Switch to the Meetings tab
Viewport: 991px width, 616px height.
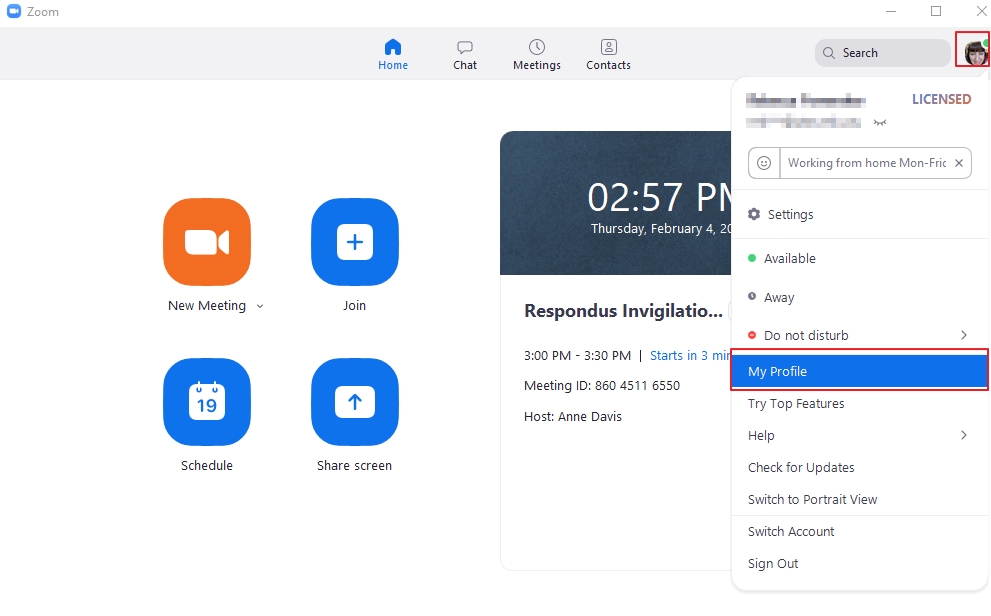pyautogui.click(x=537, y=55)
